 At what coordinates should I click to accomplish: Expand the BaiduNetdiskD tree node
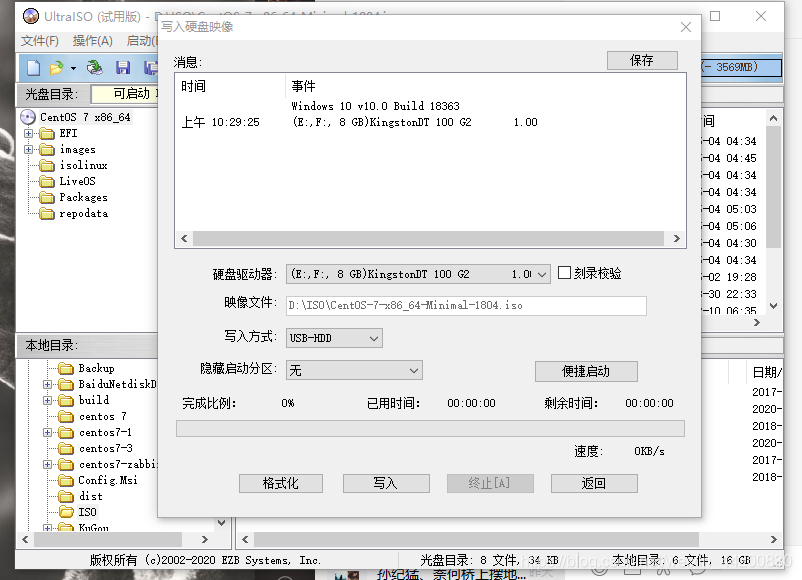tap(48, 384)
